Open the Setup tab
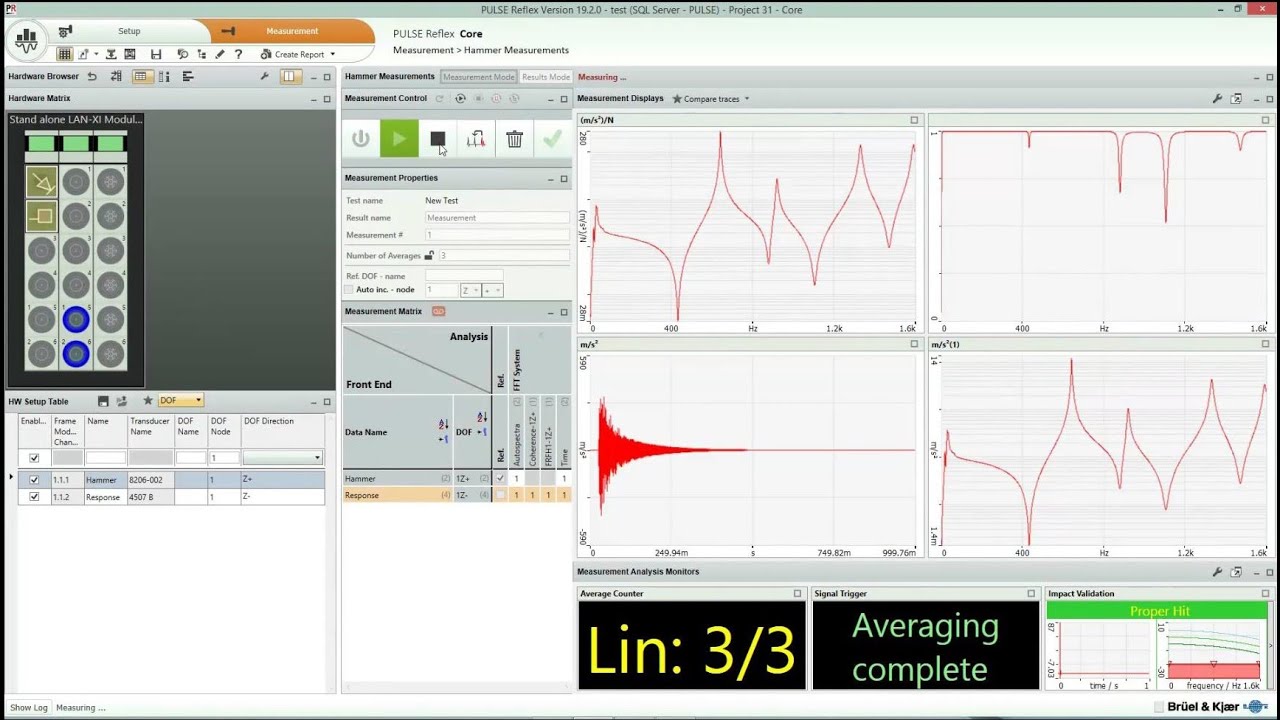Viewport: 1280px width, 720px height. [129, 31]
